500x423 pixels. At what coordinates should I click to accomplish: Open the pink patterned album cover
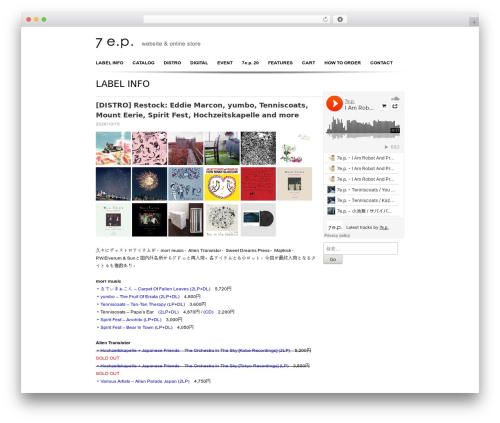[x=149, y=148]
